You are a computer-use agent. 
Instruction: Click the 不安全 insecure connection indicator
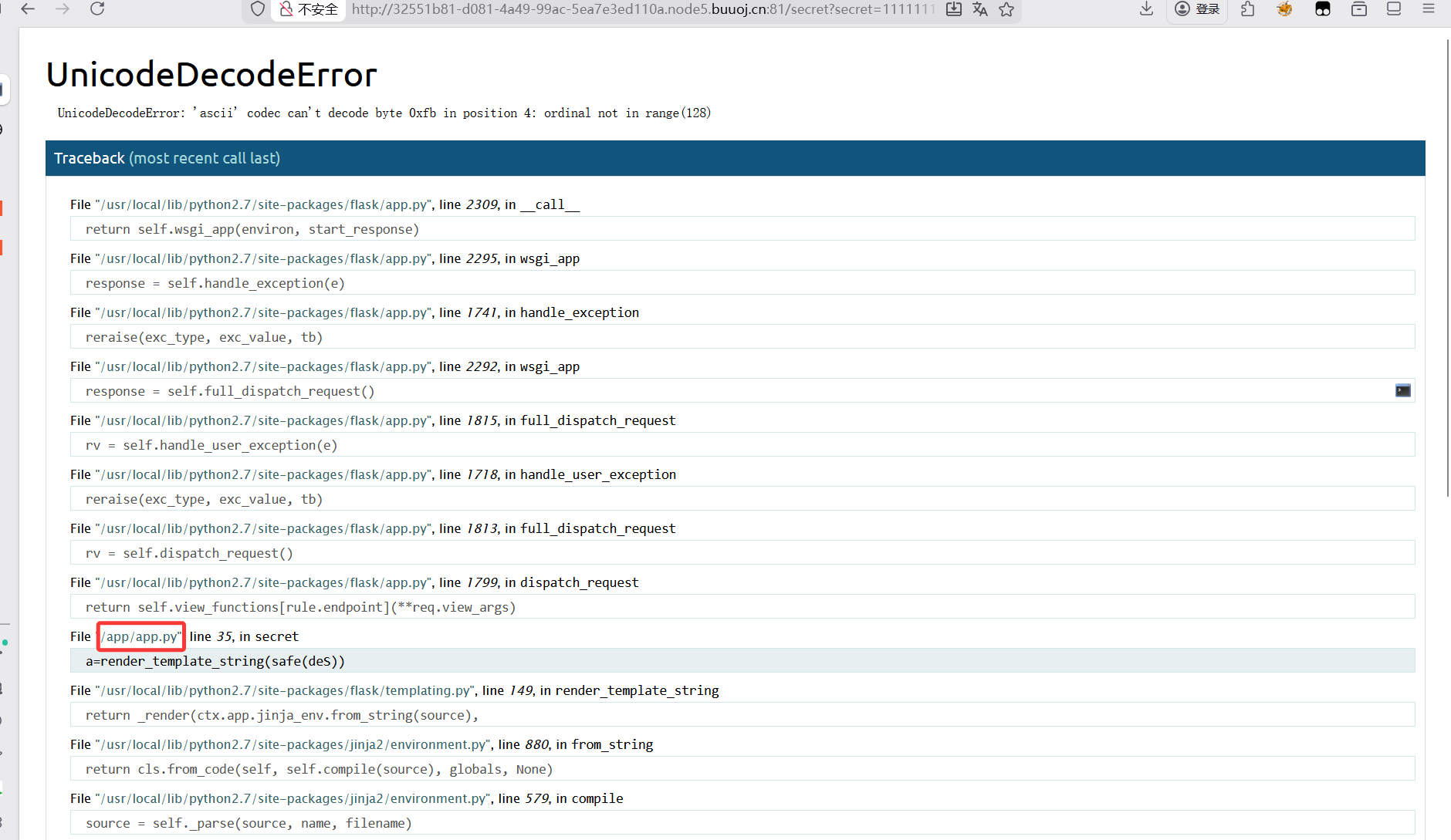point(309,9)
